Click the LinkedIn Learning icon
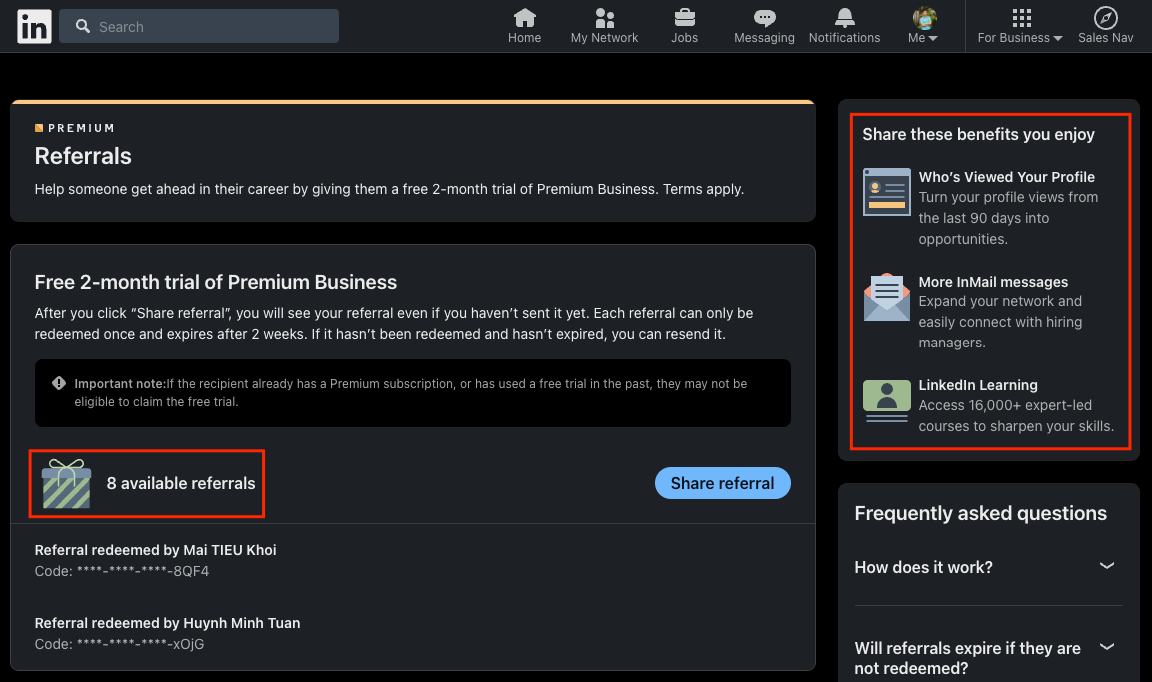The height and width of the screenshot is (682, 1152). click(887, 401)
